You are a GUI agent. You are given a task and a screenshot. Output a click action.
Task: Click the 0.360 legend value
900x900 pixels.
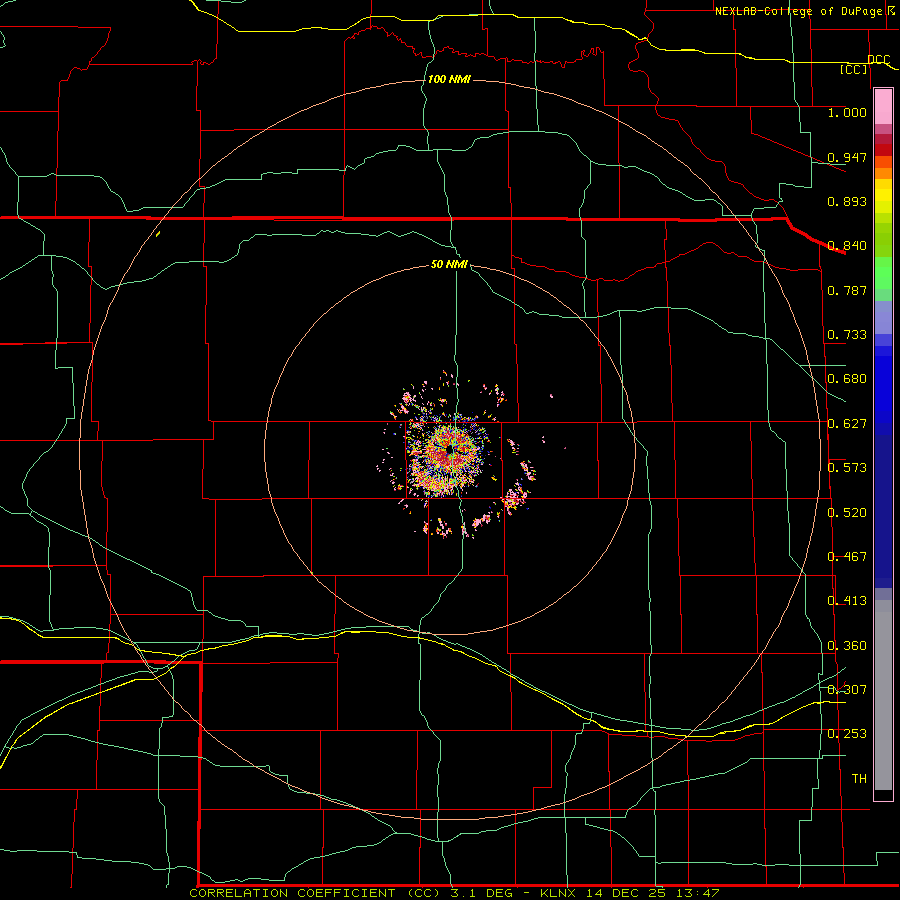coord(847,646)
